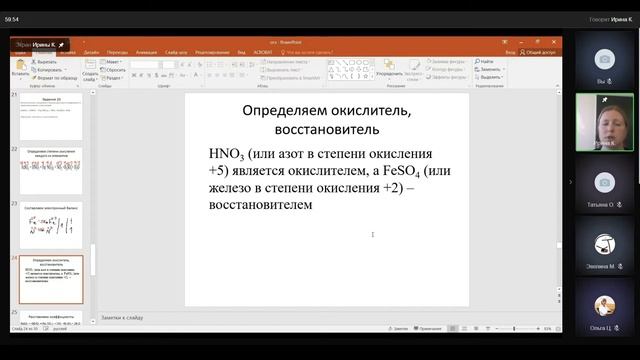Open the Дизайн tab
This screenshot has height=360, width=640.
tap(91, 52)
